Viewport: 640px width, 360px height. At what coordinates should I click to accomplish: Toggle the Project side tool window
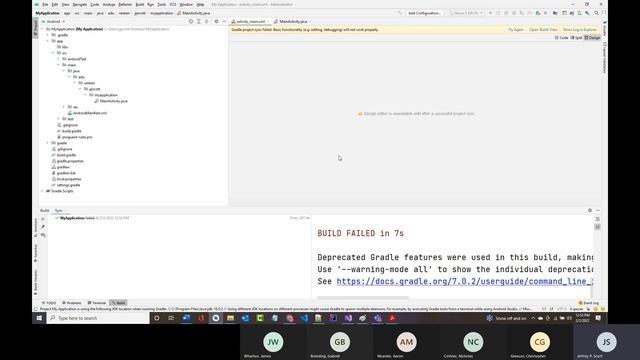point(35,28)
